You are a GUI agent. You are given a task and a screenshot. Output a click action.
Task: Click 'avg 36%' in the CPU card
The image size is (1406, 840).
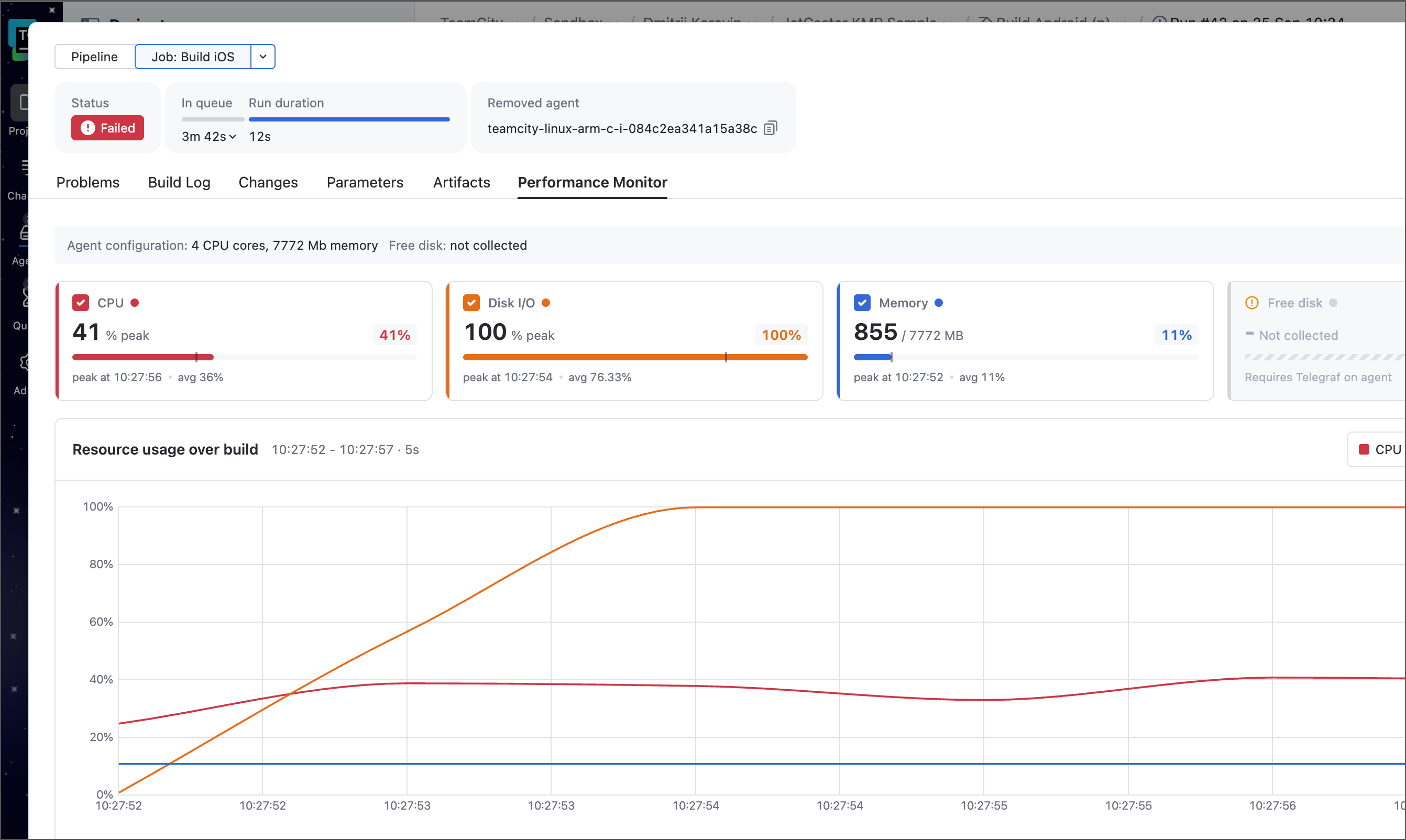tap(201, 377)
